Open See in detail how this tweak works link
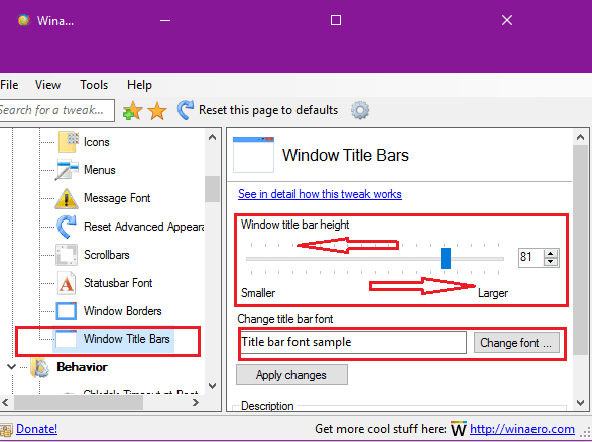 coord(320,194)
